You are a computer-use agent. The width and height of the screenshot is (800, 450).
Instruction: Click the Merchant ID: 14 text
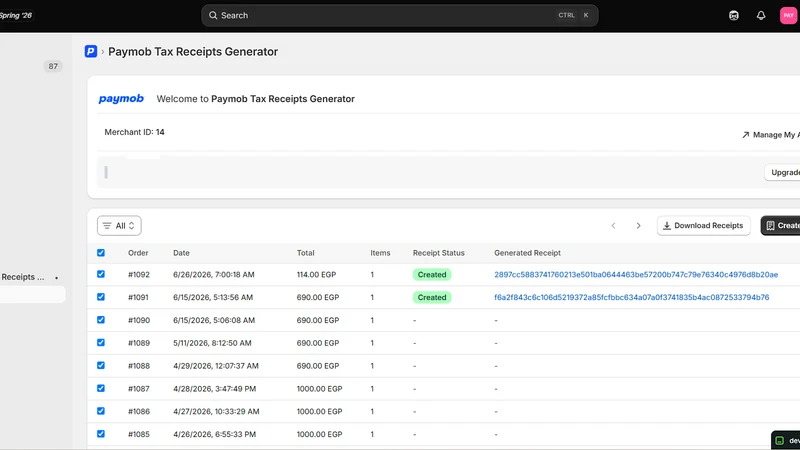pyautogui.click(x=134, y=132)
